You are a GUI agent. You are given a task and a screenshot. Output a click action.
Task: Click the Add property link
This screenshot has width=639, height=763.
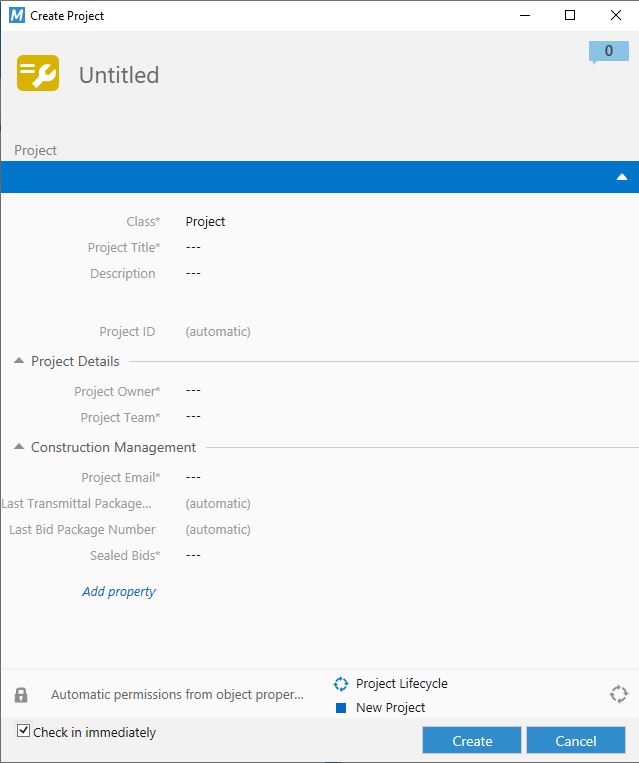coord(119,592)
